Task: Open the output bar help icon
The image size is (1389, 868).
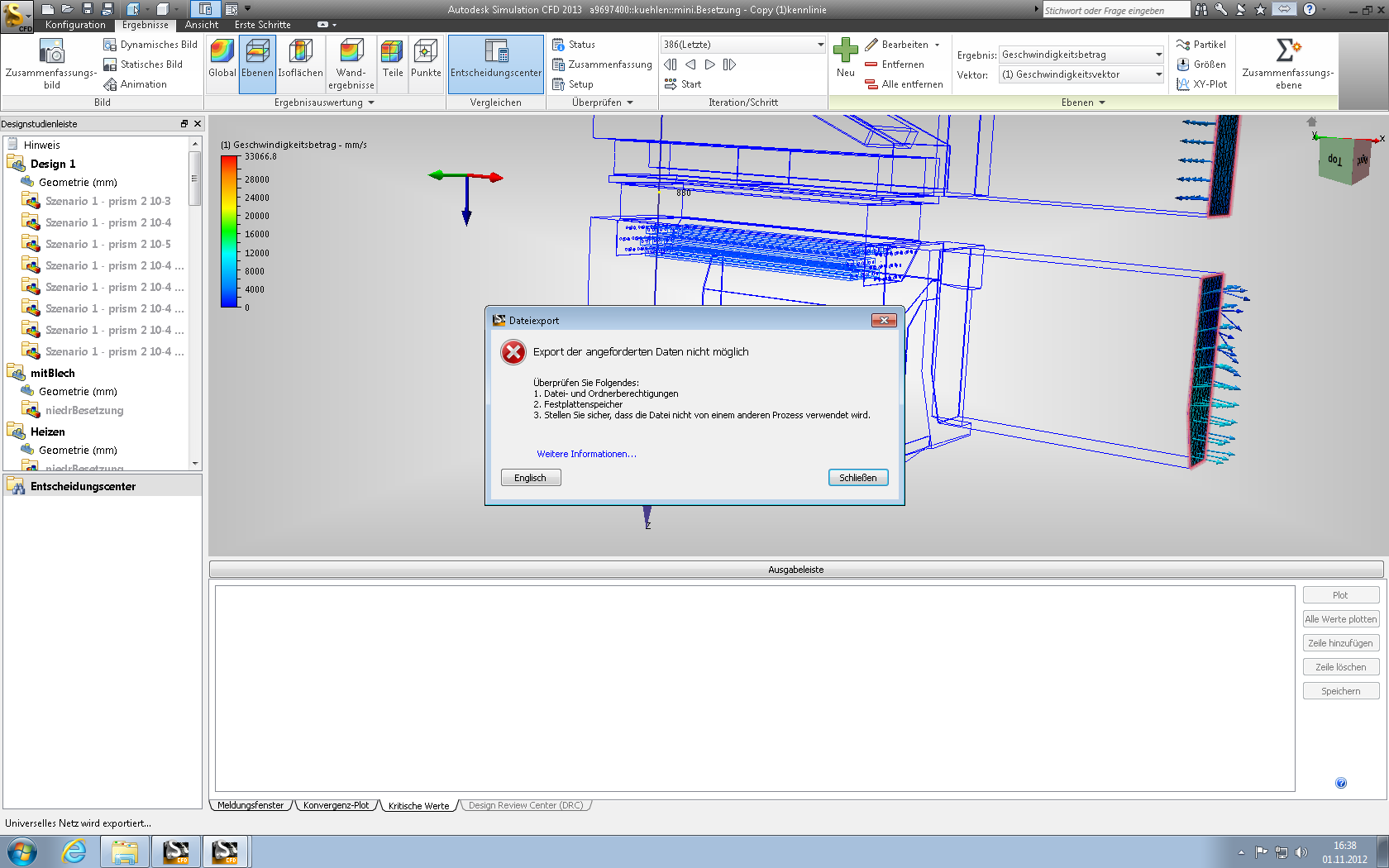Action: click(x=1341, y=783)
